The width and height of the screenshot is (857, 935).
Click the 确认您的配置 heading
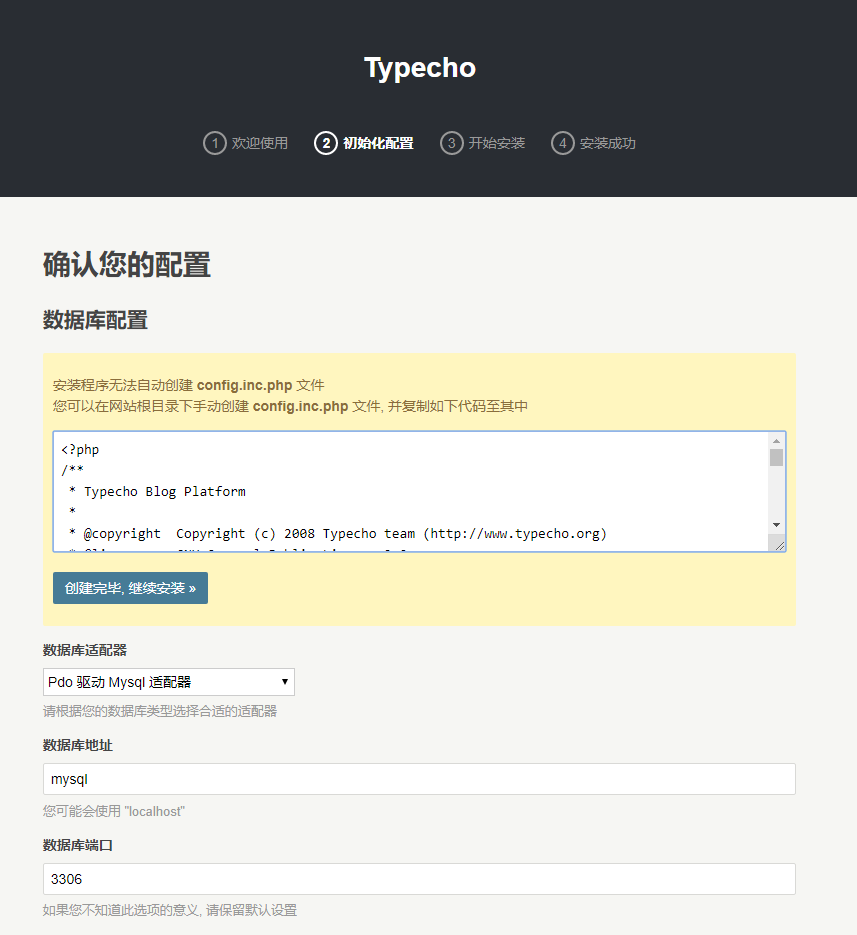coord(126,265)
